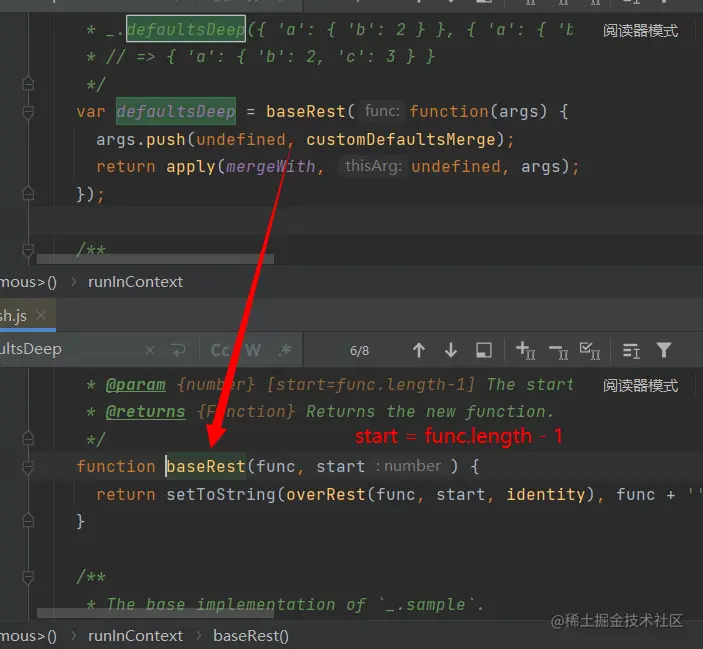The image size is (703, 649).
Task: Fold the comment ending above function baseRest
Action: pos(28,438)
